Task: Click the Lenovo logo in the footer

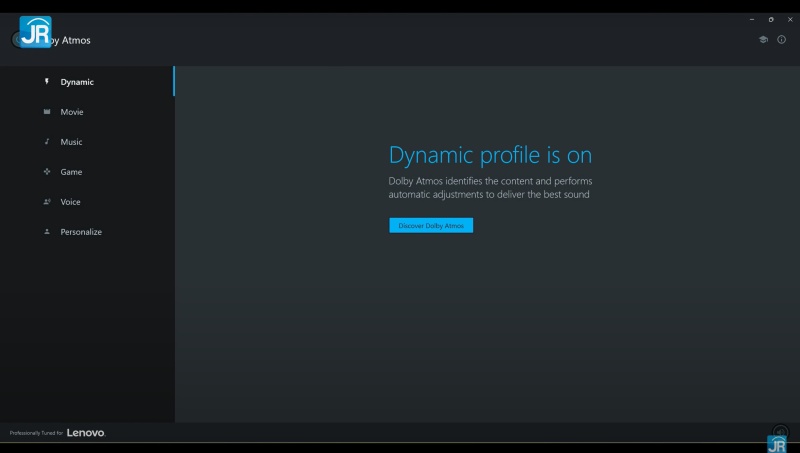Action: coord(86,433)
